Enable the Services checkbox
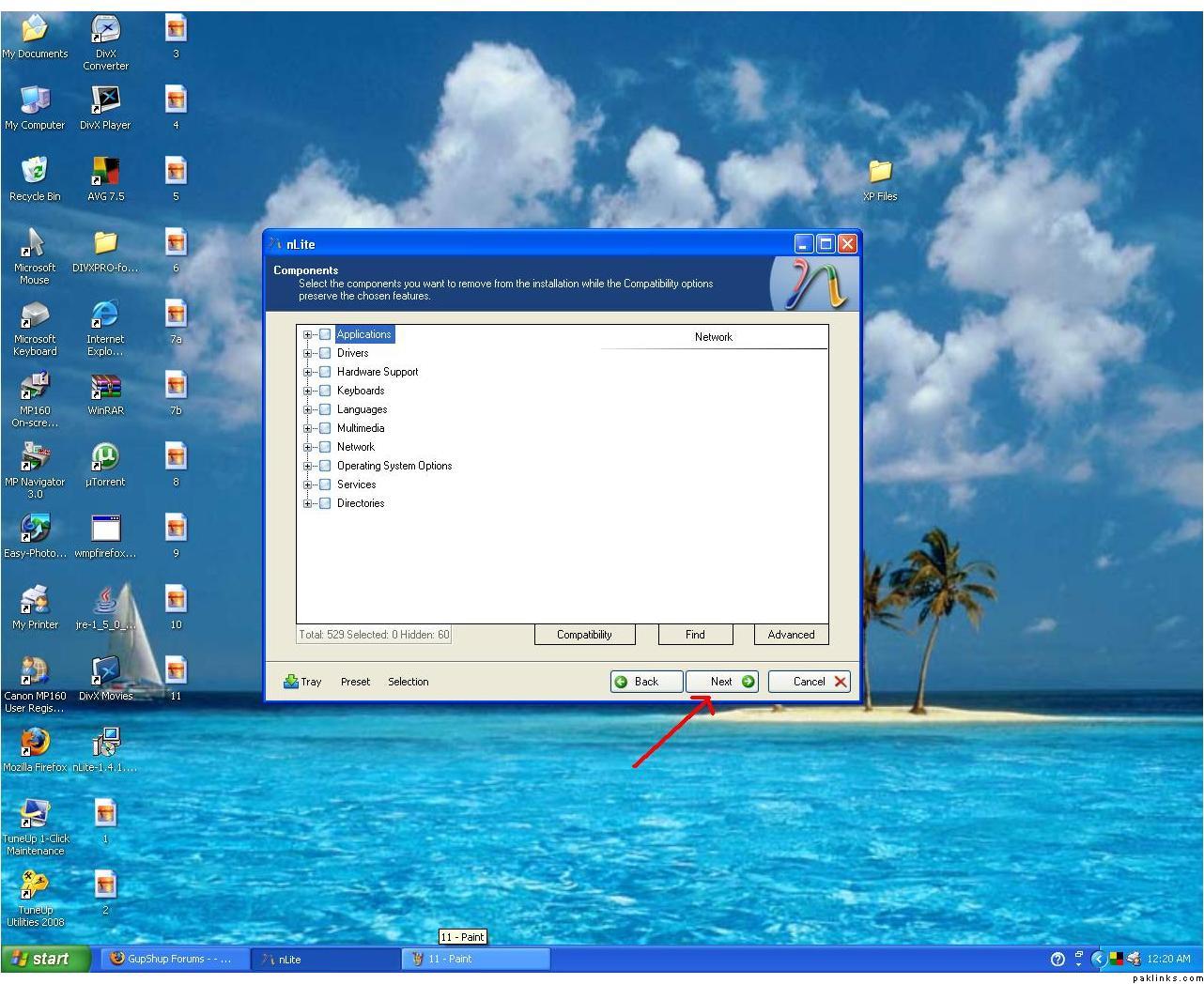 325,484
